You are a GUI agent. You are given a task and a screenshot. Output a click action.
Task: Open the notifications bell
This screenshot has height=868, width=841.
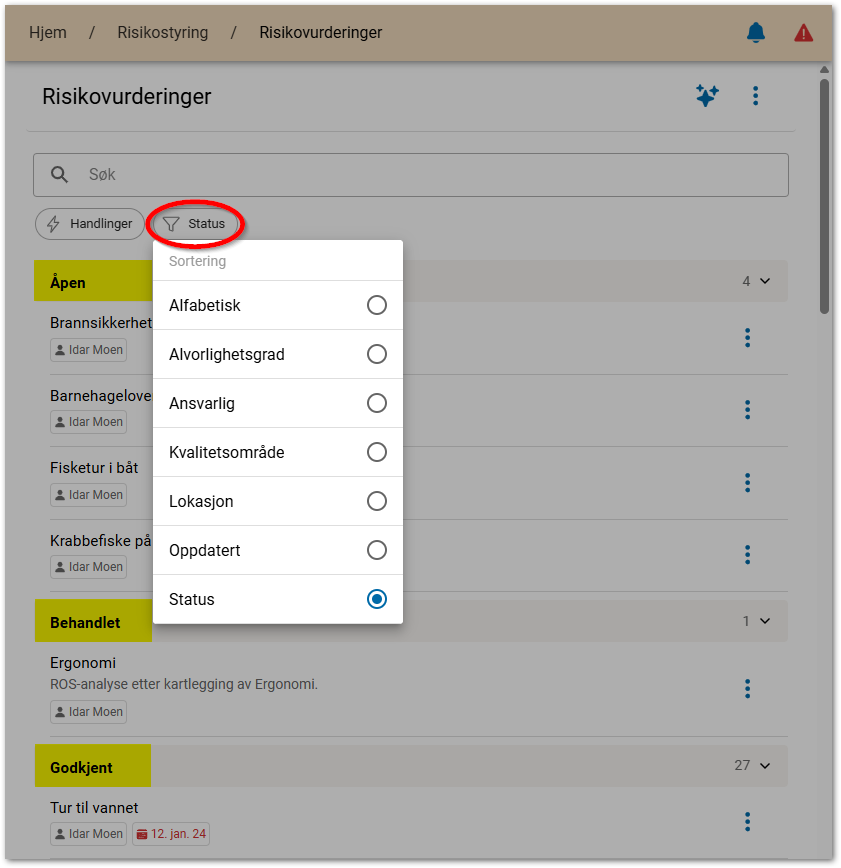click(x=756, y=33)
